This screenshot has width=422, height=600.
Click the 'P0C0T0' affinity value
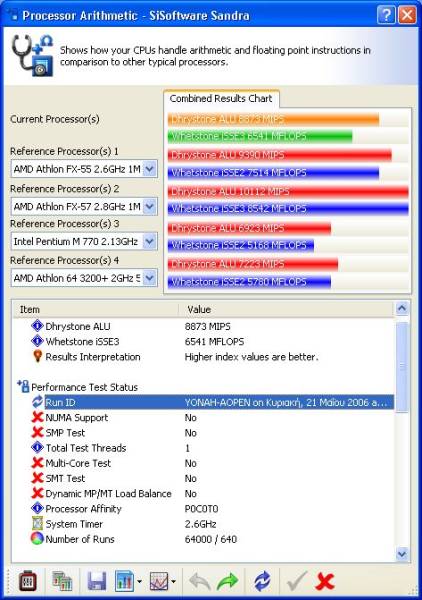pos(202,509)
